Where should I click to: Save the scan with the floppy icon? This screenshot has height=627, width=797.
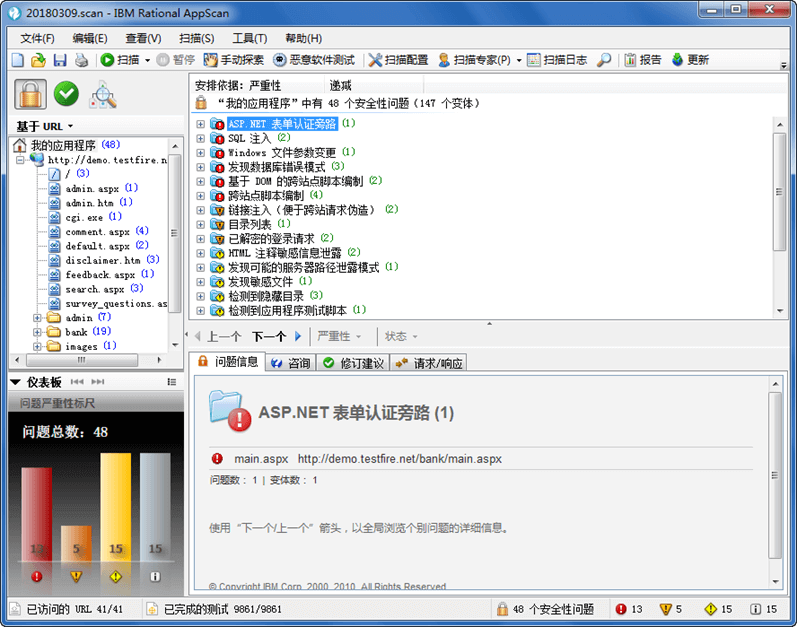[x=60, y=60]
